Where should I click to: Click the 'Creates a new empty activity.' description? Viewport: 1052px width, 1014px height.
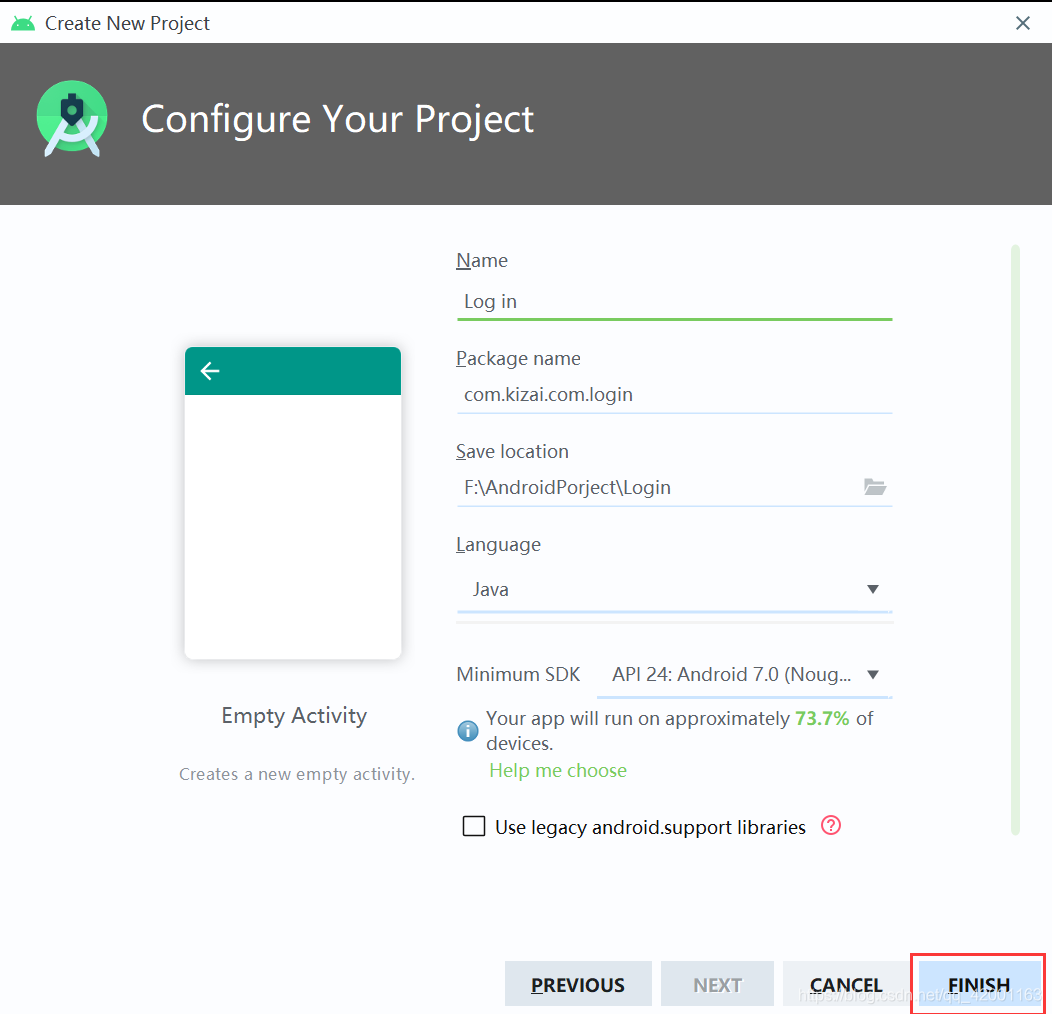pos(297,774)
